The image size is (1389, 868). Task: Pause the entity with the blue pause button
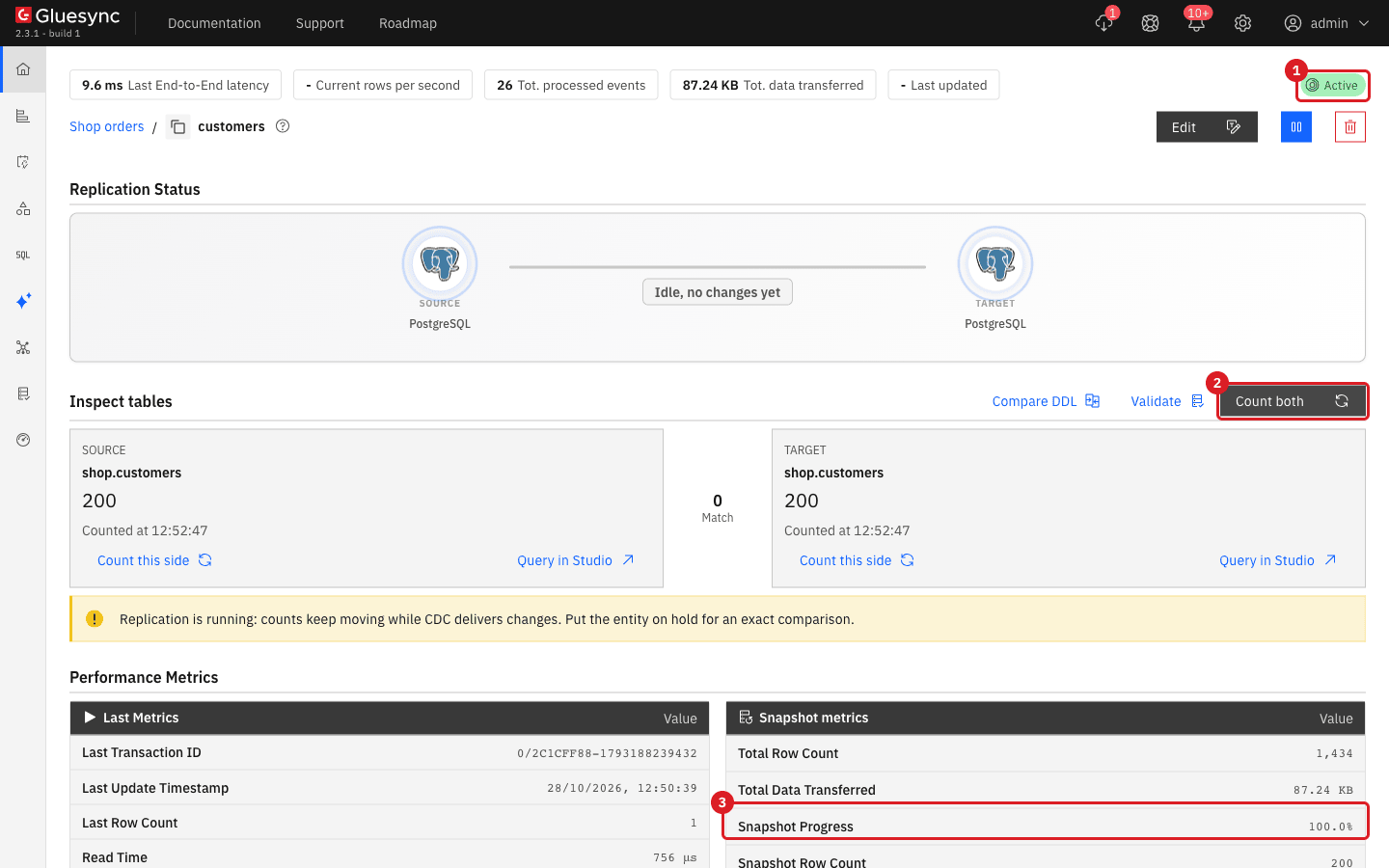[x=1296, y=126]
